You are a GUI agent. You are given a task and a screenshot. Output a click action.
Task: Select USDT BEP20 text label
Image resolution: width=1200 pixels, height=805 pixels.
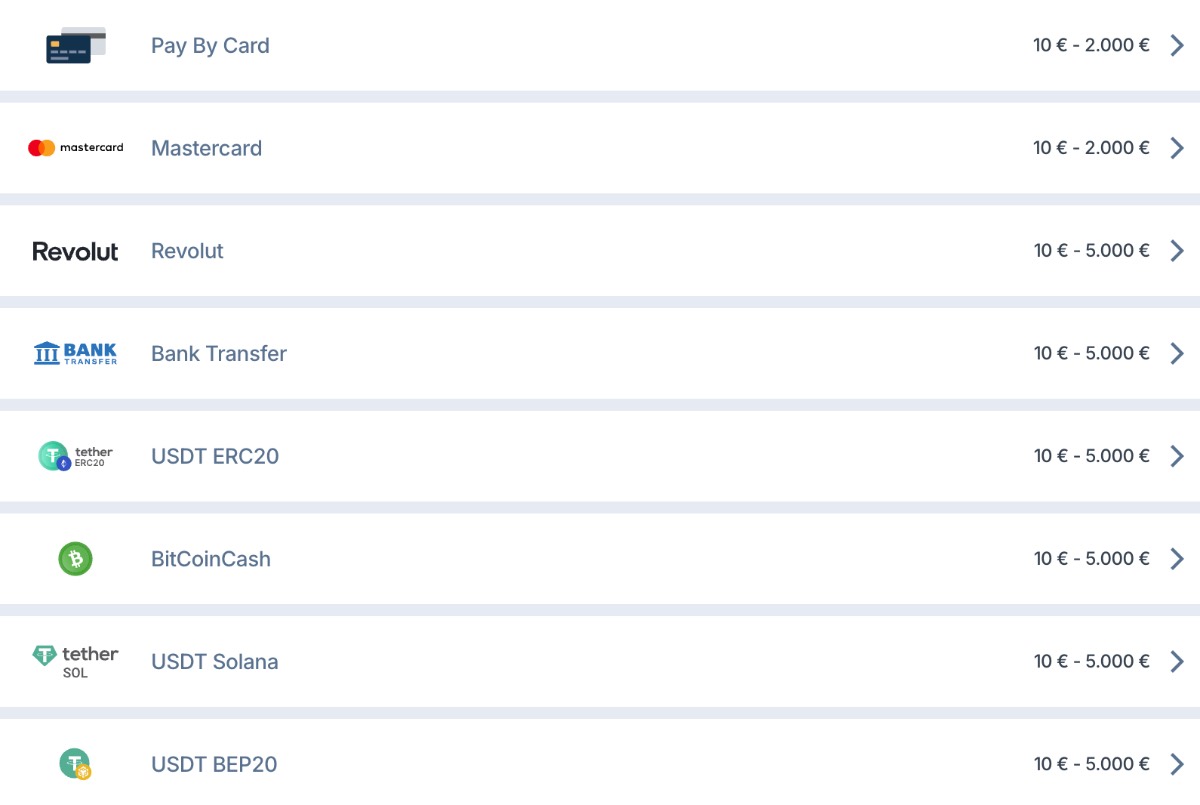tap(213, 765)
